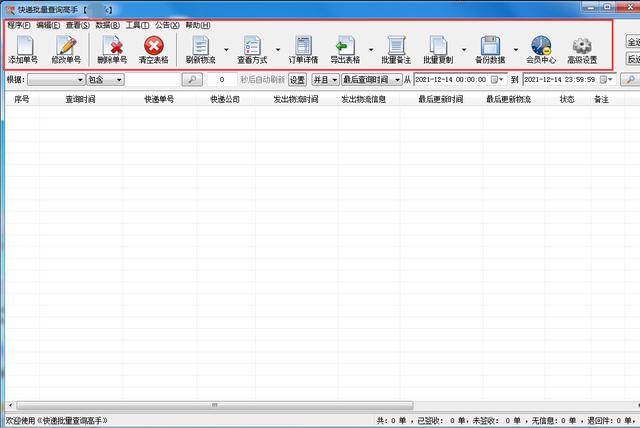Expand the arrow next to 查看方式

278,49
